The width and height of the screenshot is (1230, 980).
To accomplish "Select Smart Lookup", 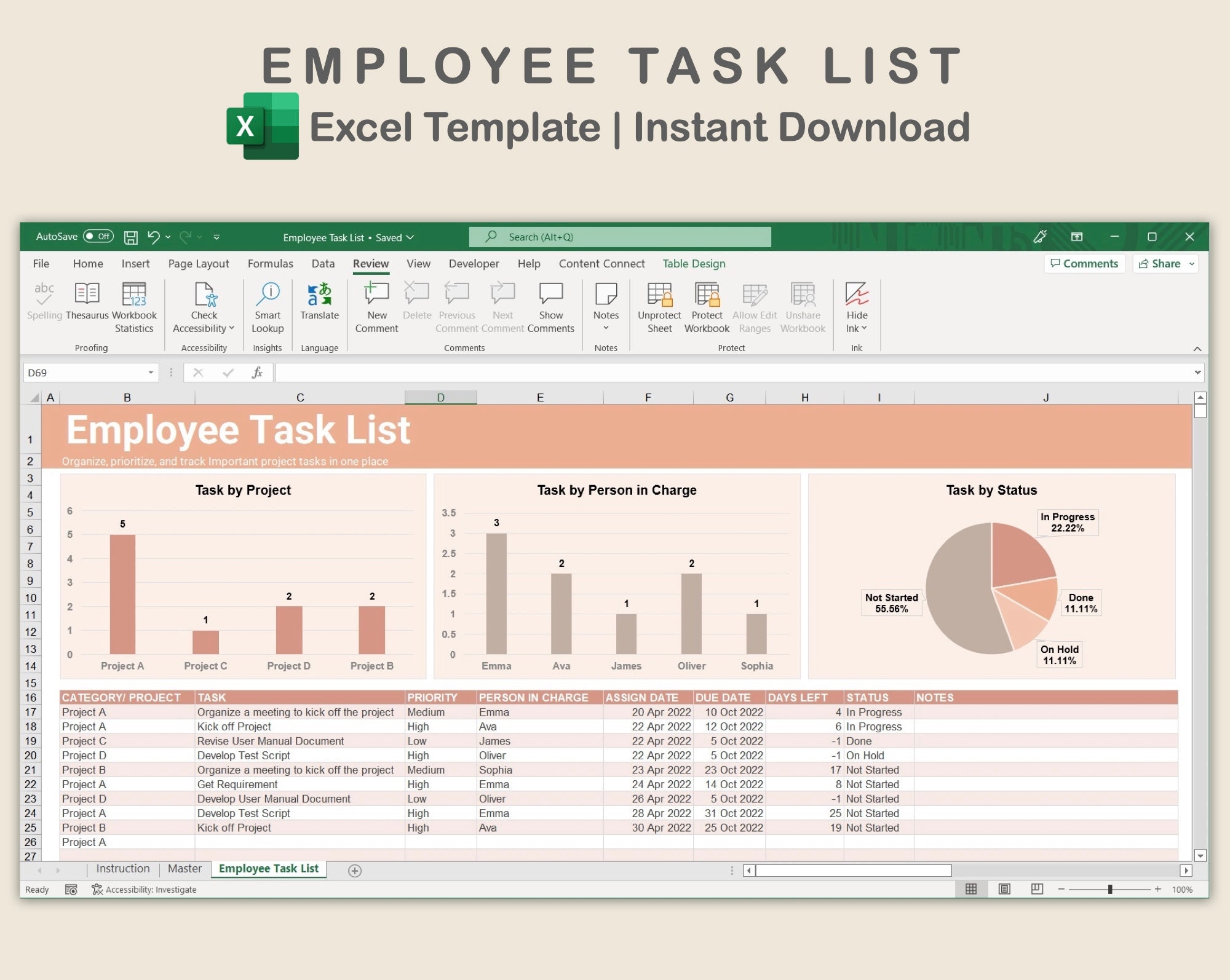I will pos(268,306).
